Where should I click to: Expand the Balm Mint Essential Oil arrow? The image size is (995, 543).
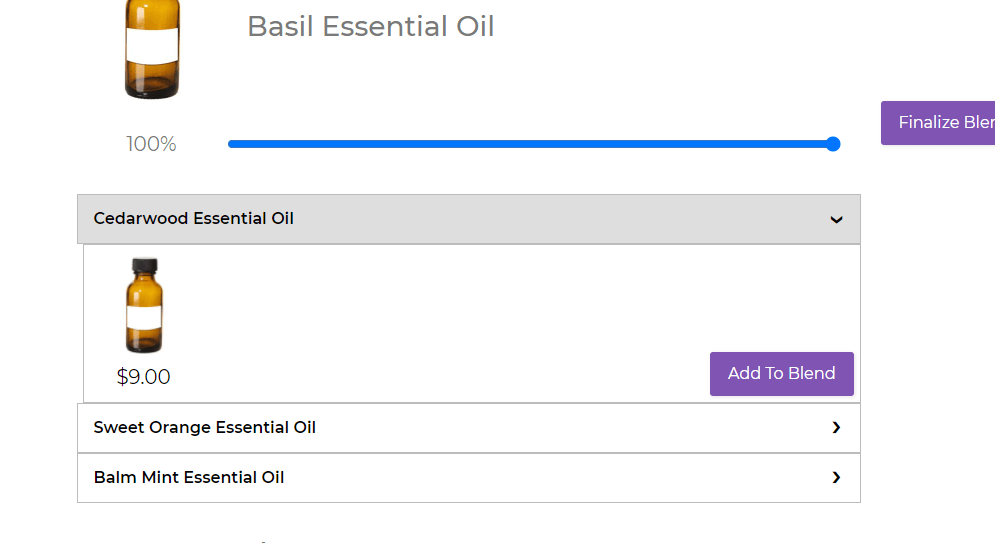pyautogui.click(x=836, y=478)
